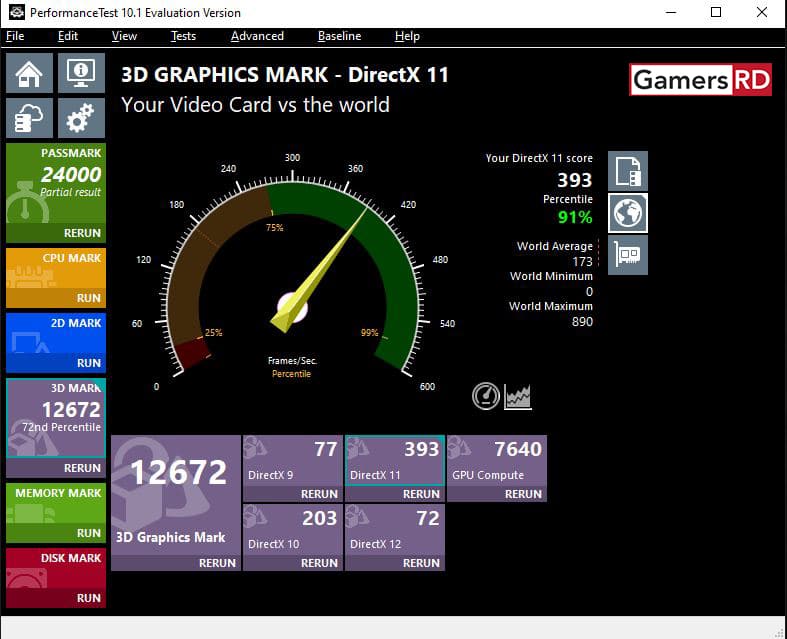787x639 pixels.
Task: Switch to the distribution chart view
Action: (x=518, y=396)
